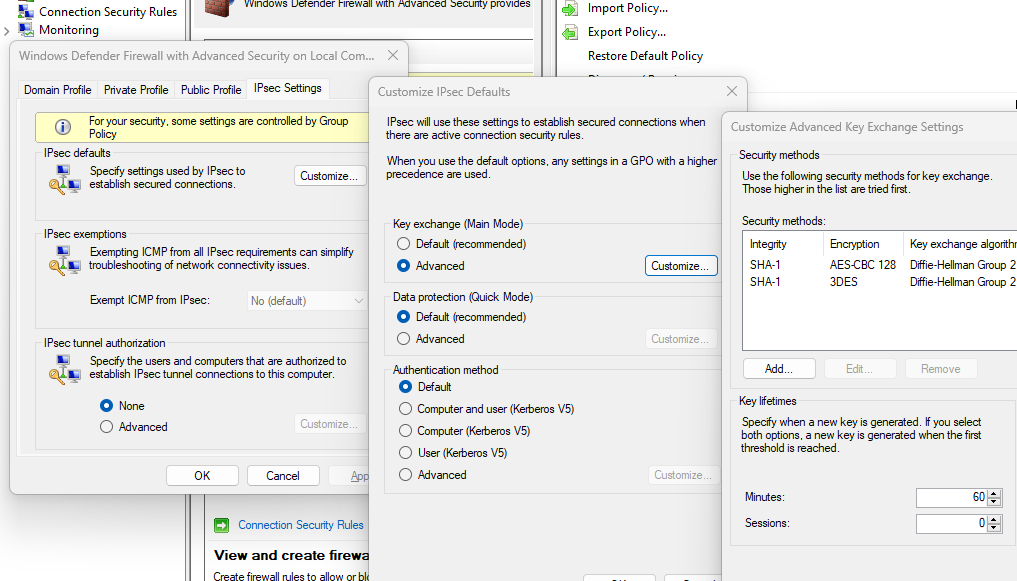Screen dimensions: 1017x581
Task: Increase the Sessions key lifetime value
Action: [994, 519]
